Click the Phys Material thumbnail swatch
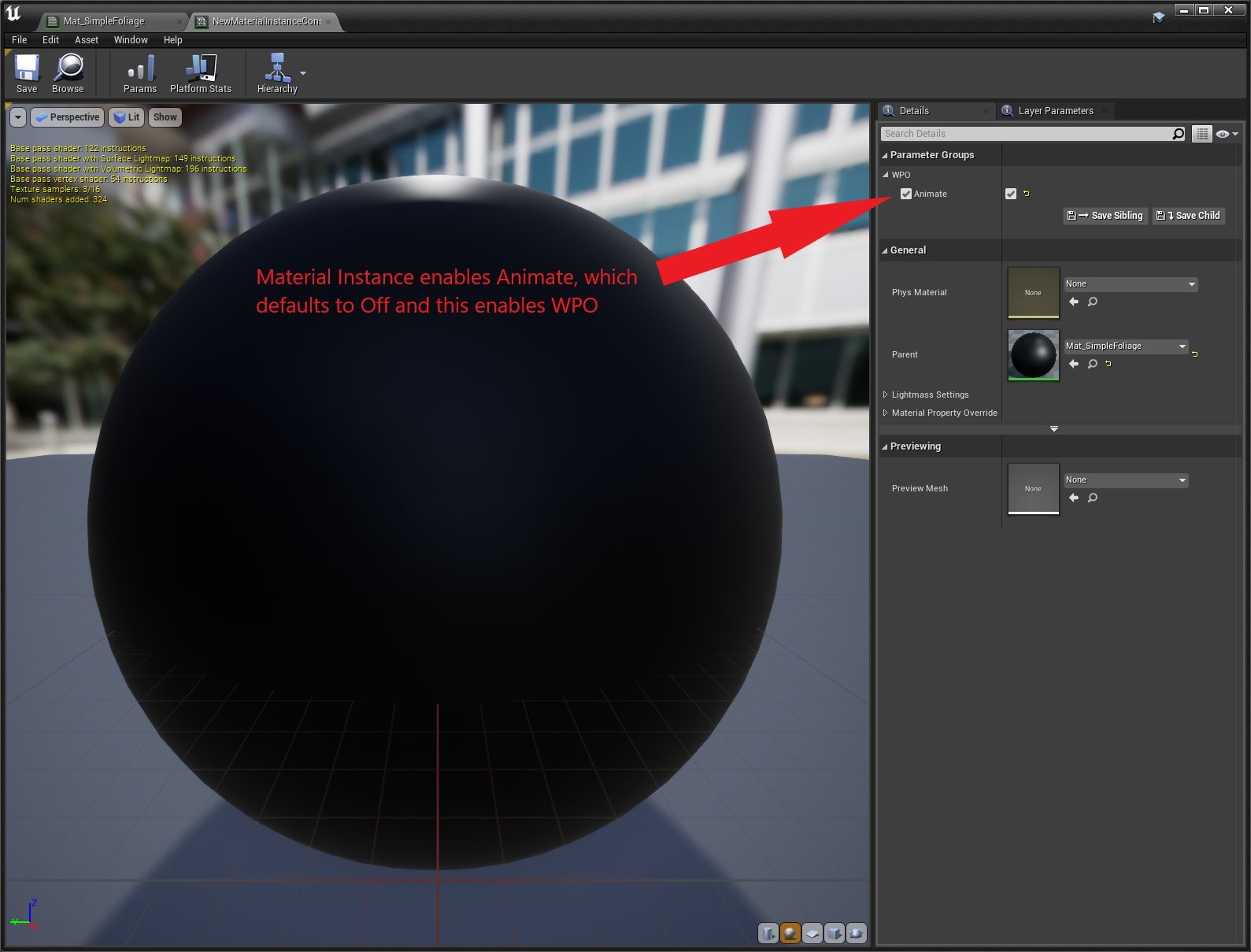 click(x=1033, y=292)
